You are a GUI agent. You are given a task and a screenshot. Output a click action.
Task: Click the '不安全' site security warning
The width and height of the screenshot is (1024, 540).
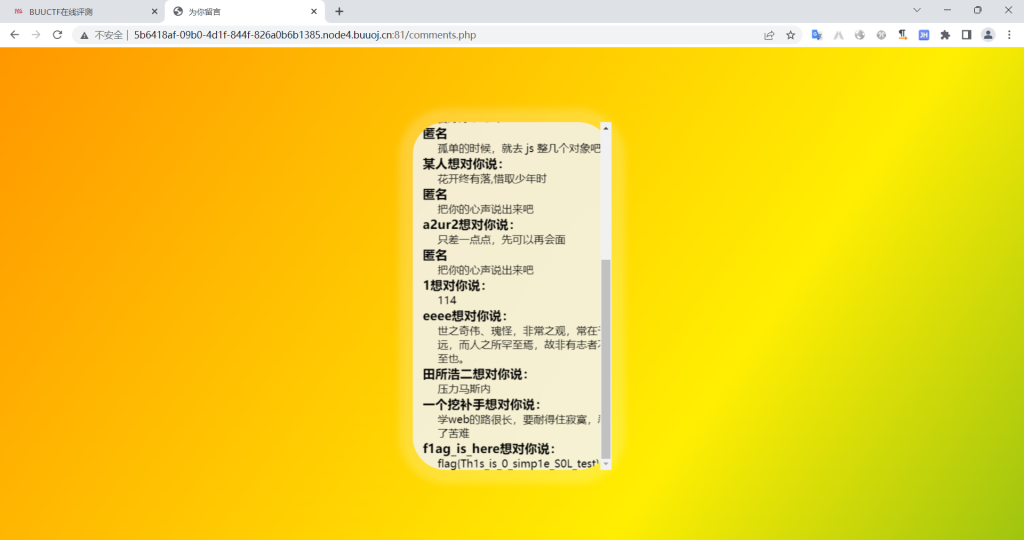click(102, 34)
